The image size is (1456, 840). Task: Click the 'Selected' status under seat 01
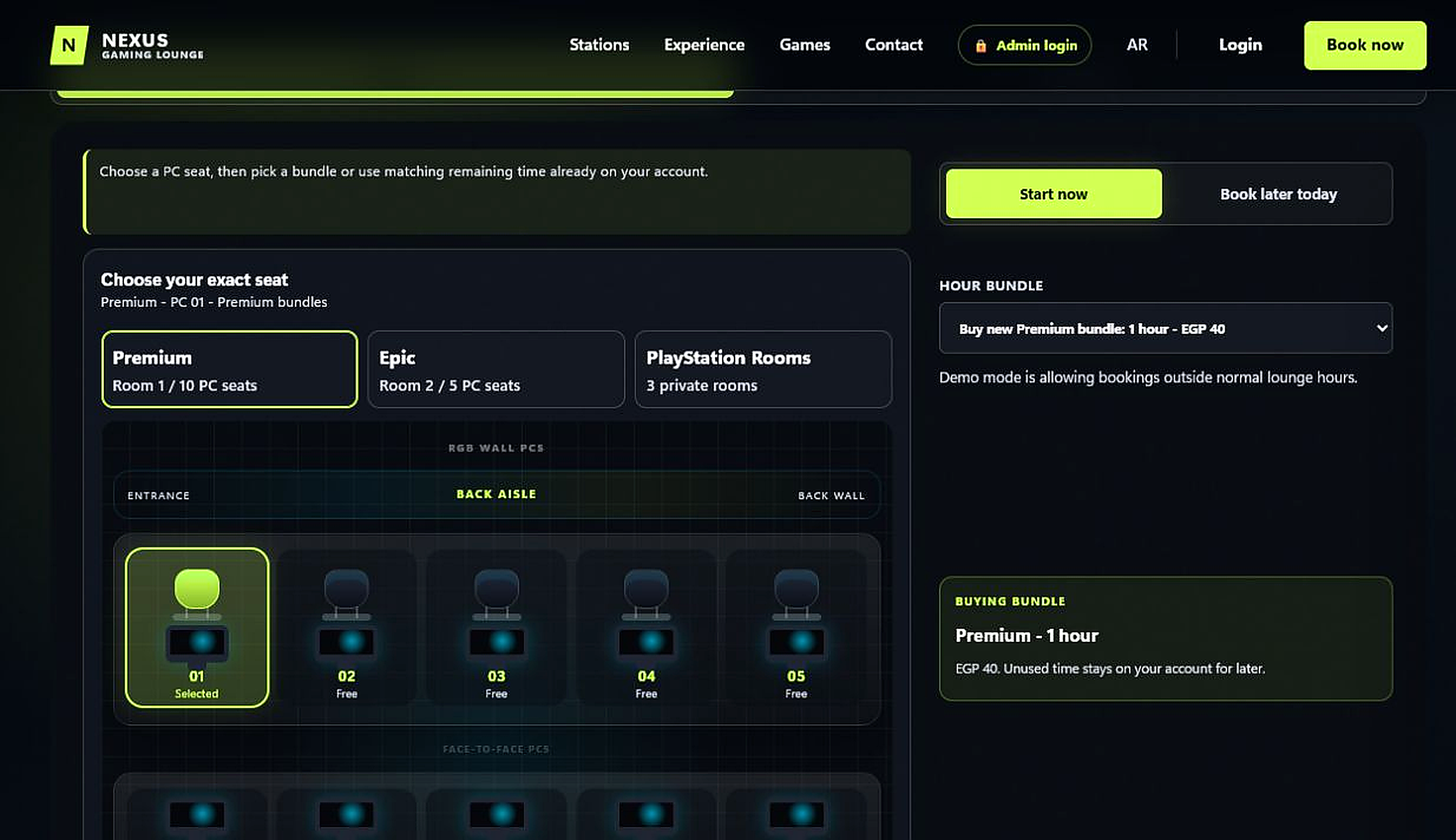tap(197, 694)
